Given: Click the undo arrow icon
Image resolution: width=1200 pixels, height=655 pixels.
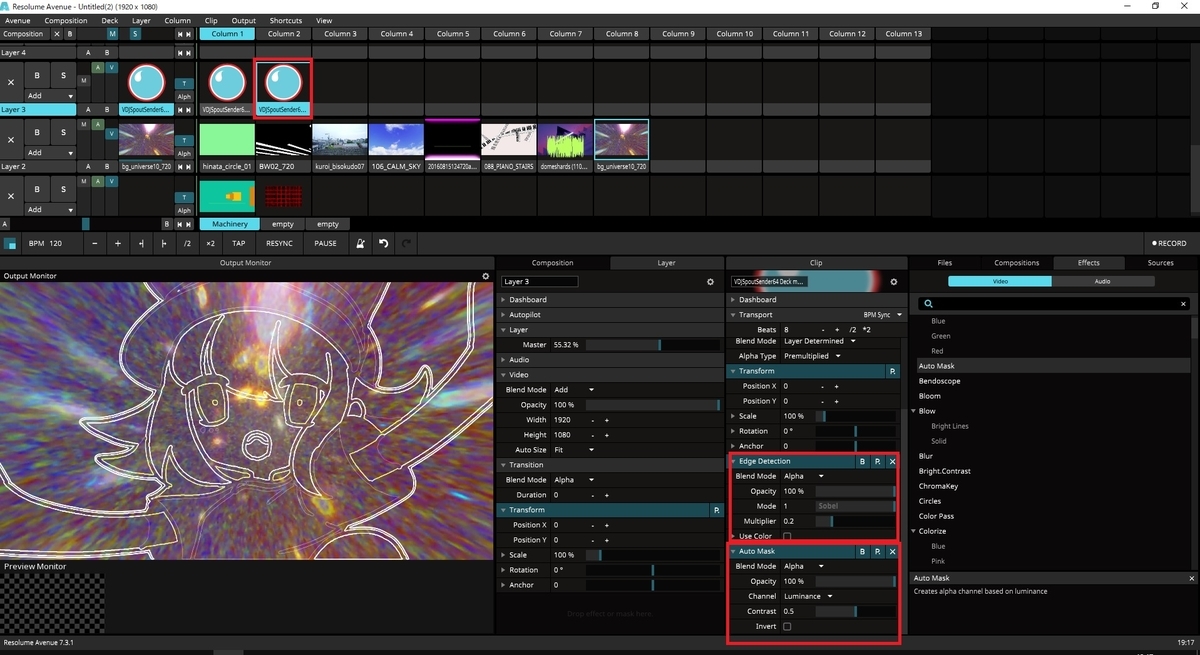Looking at the screenshot, I should click(383, 243).
